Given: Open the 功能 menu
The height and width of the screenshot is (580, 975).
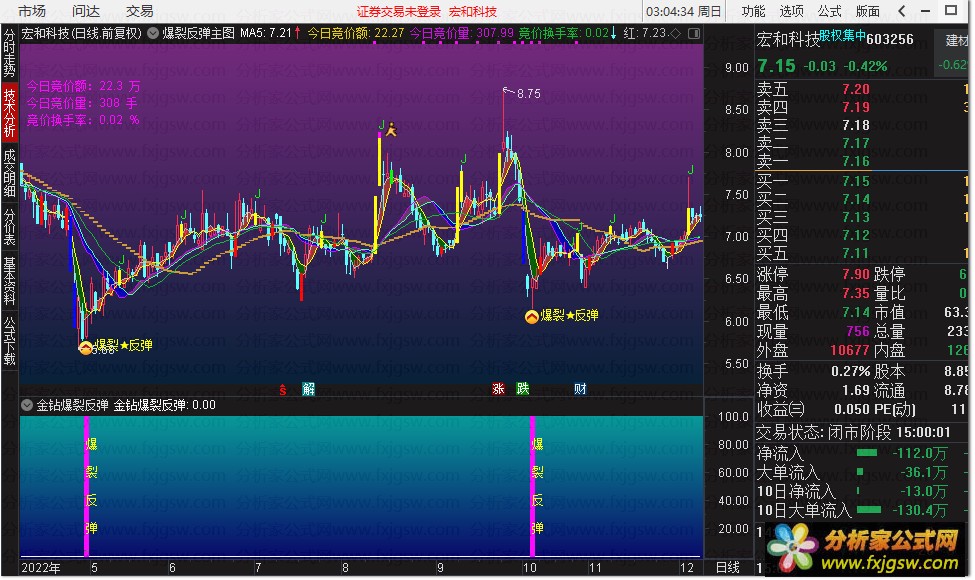Looking at the screenshot, I should tap(753, 11).
